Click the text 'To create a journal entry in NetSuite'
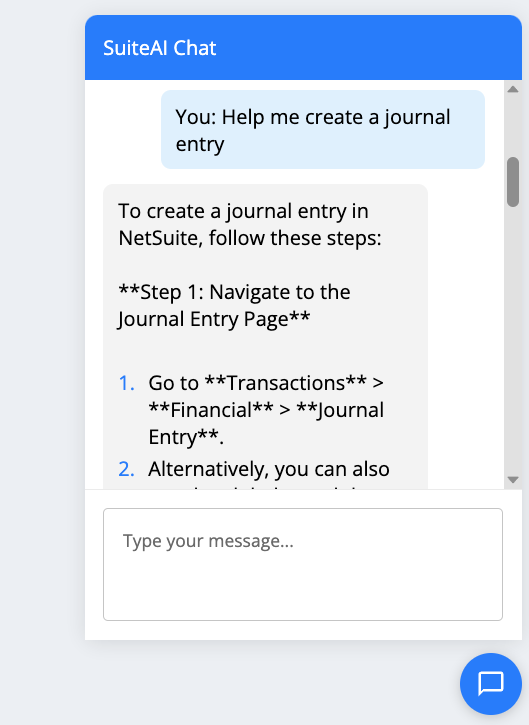529x725 pixels. pos(243,225)
